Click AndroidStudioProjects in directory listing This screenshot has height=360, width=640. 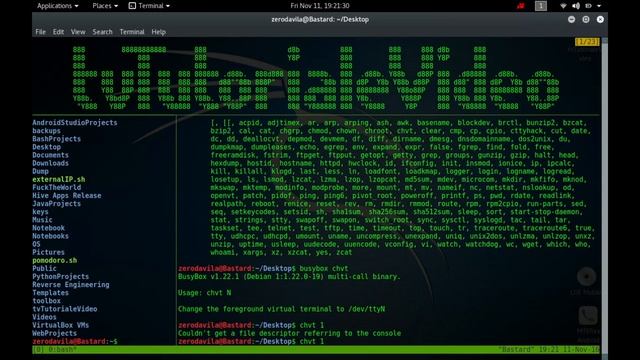click(x=75, y=122)
